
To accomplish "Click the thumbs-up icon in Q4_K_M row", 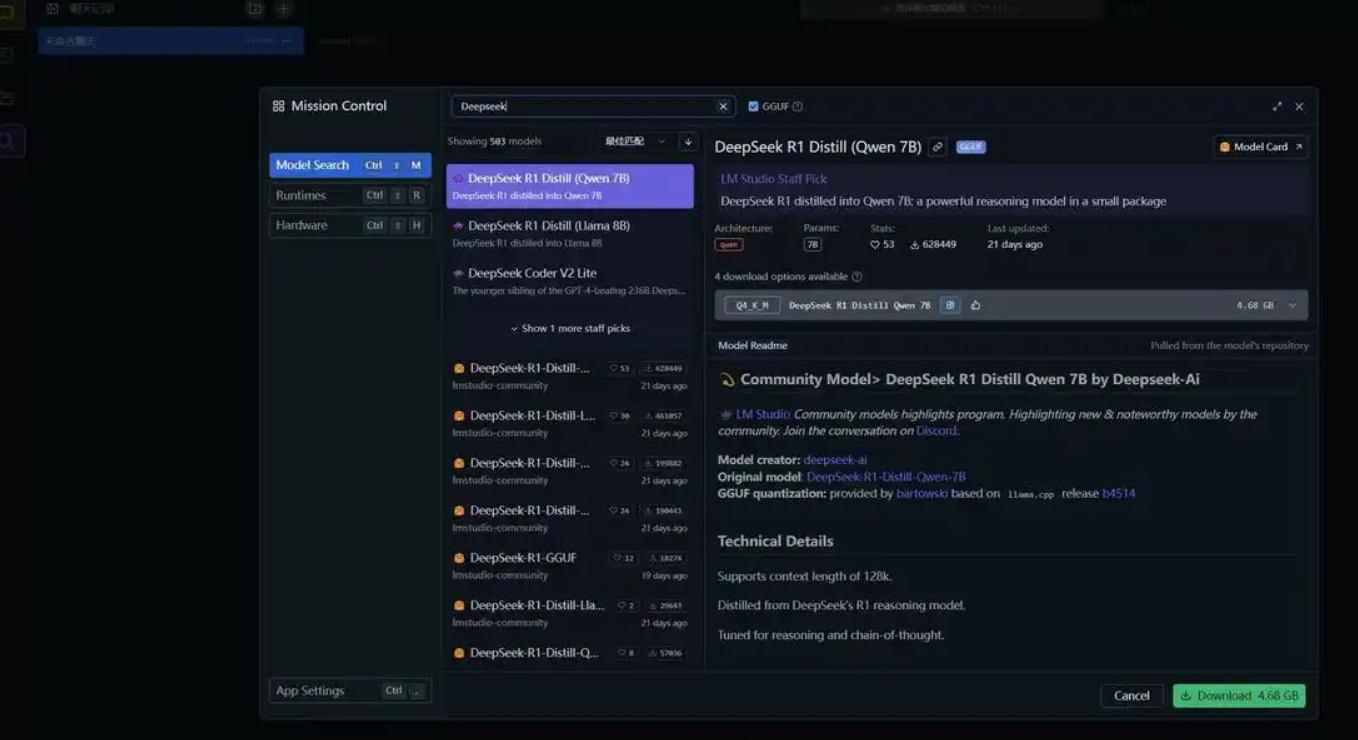I will click(976, 305).
